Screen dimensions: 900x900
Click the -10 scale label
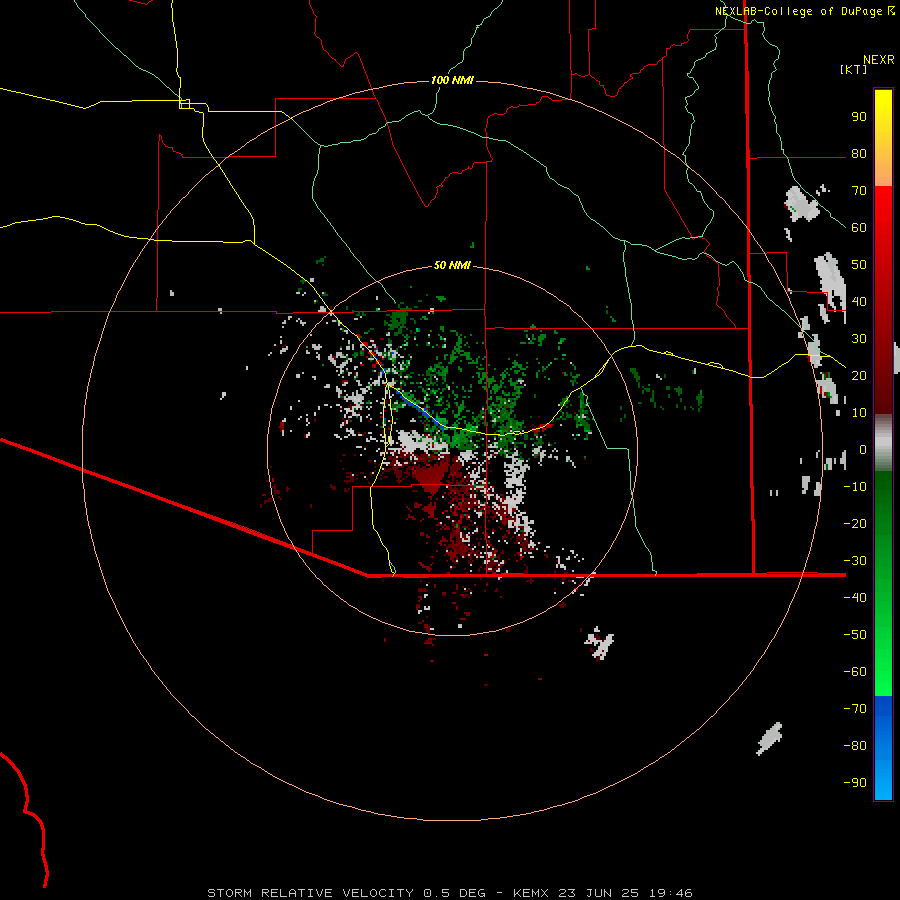click(x=855, y=487)
